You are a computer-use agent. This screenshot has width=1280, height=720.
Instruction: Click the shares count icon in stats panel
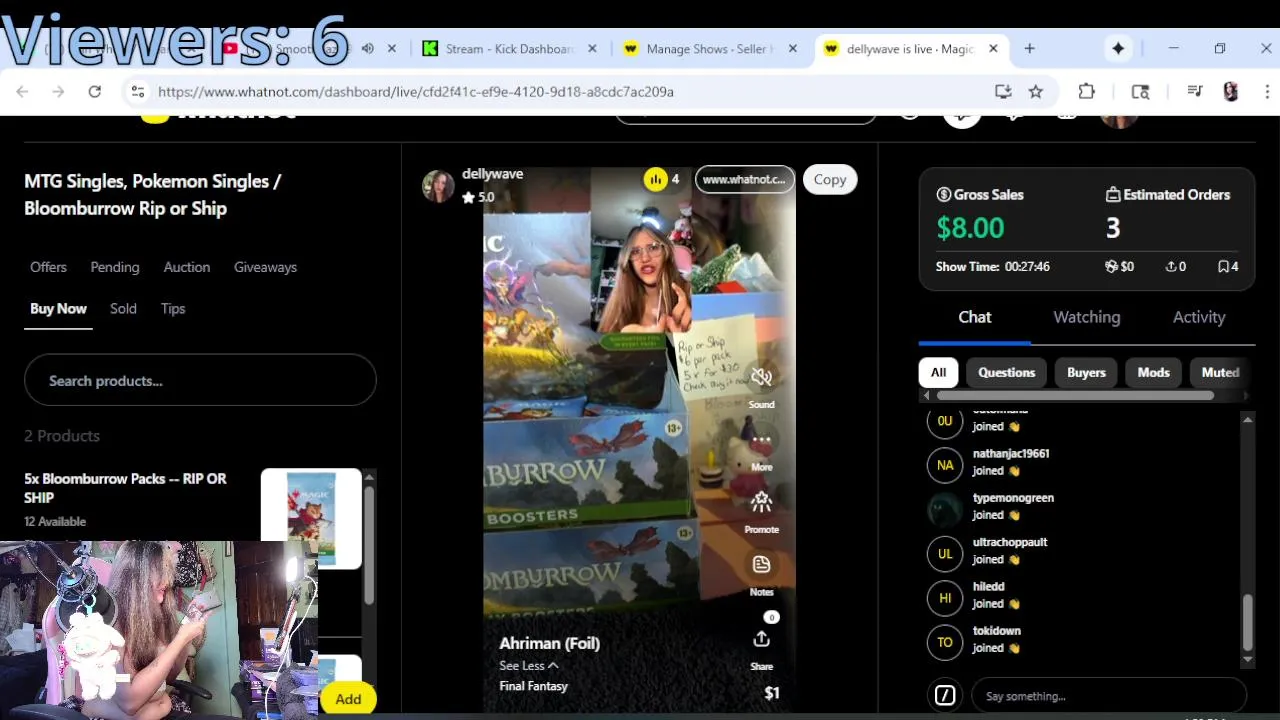[x=1170, y=267]
